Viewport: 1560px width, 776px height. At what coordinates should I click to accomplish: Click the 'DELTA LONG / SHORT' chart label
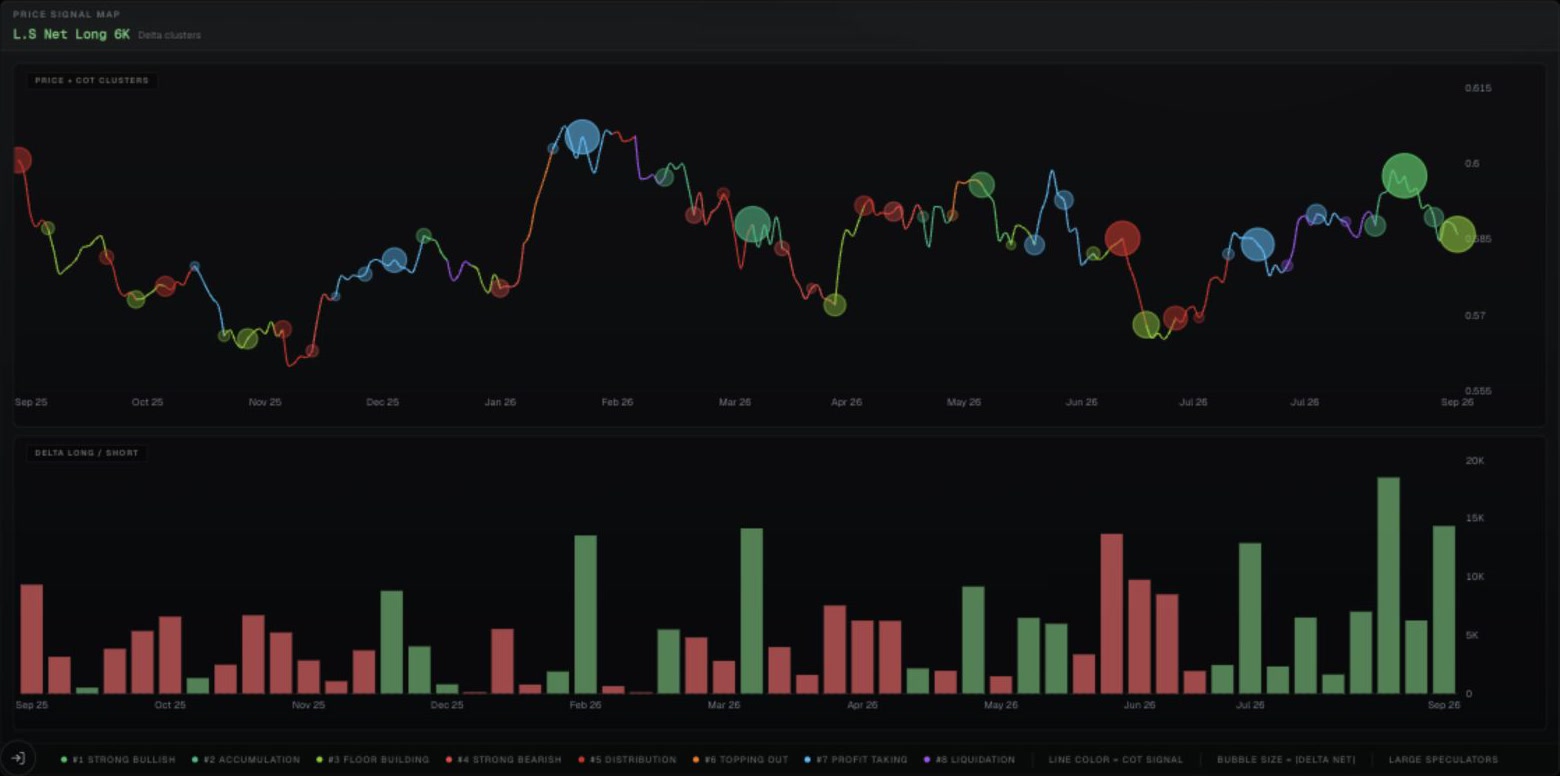pos(87,453)
